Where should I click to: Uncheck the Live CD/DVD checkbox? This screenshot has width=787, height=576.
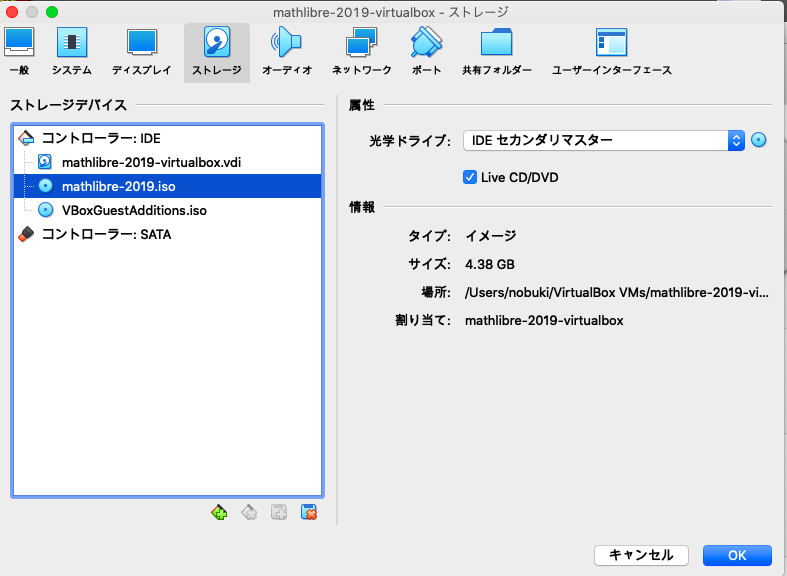click(x=470, y=177)
